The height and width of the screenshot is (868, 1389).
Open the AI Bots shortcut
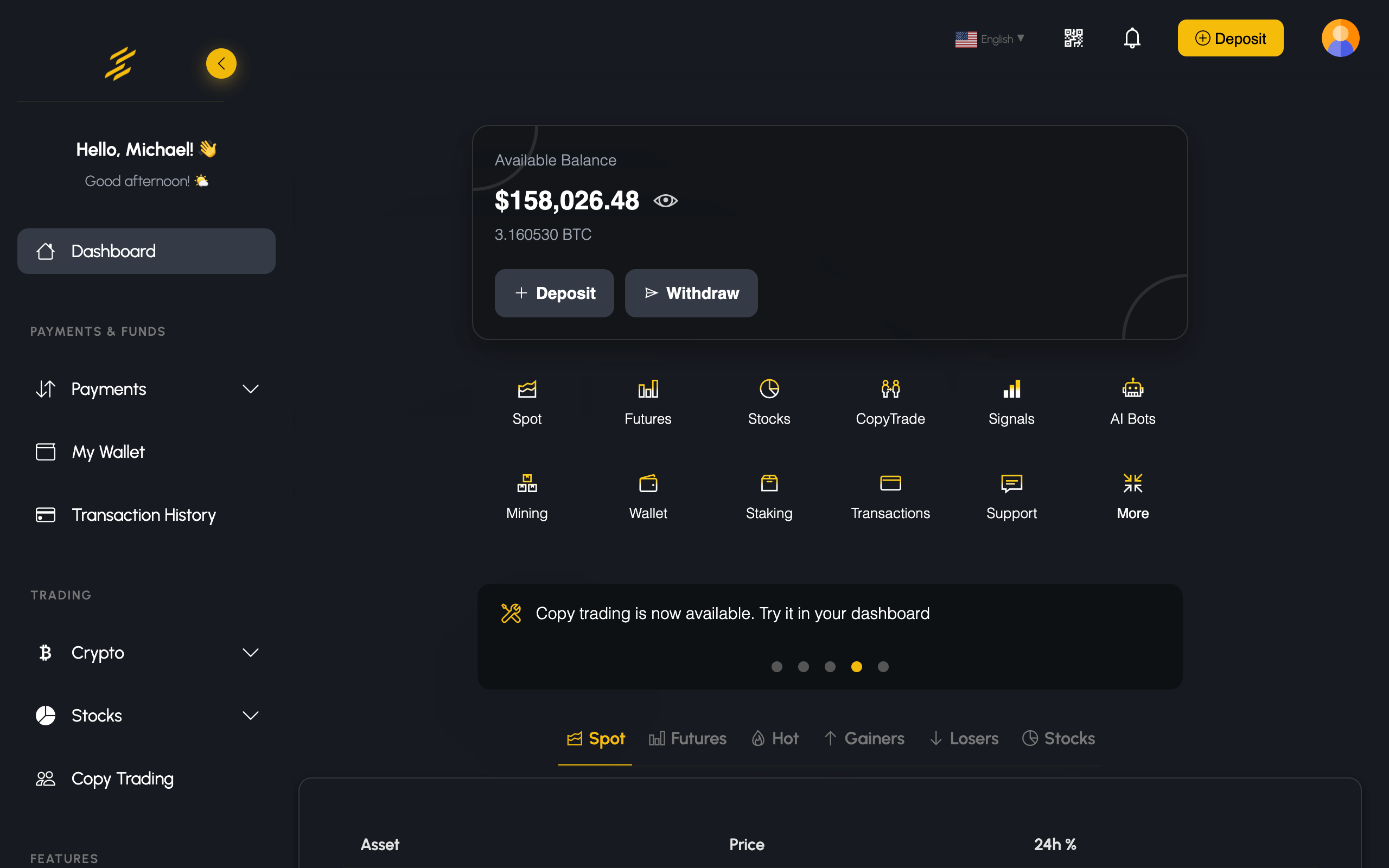1132,402
